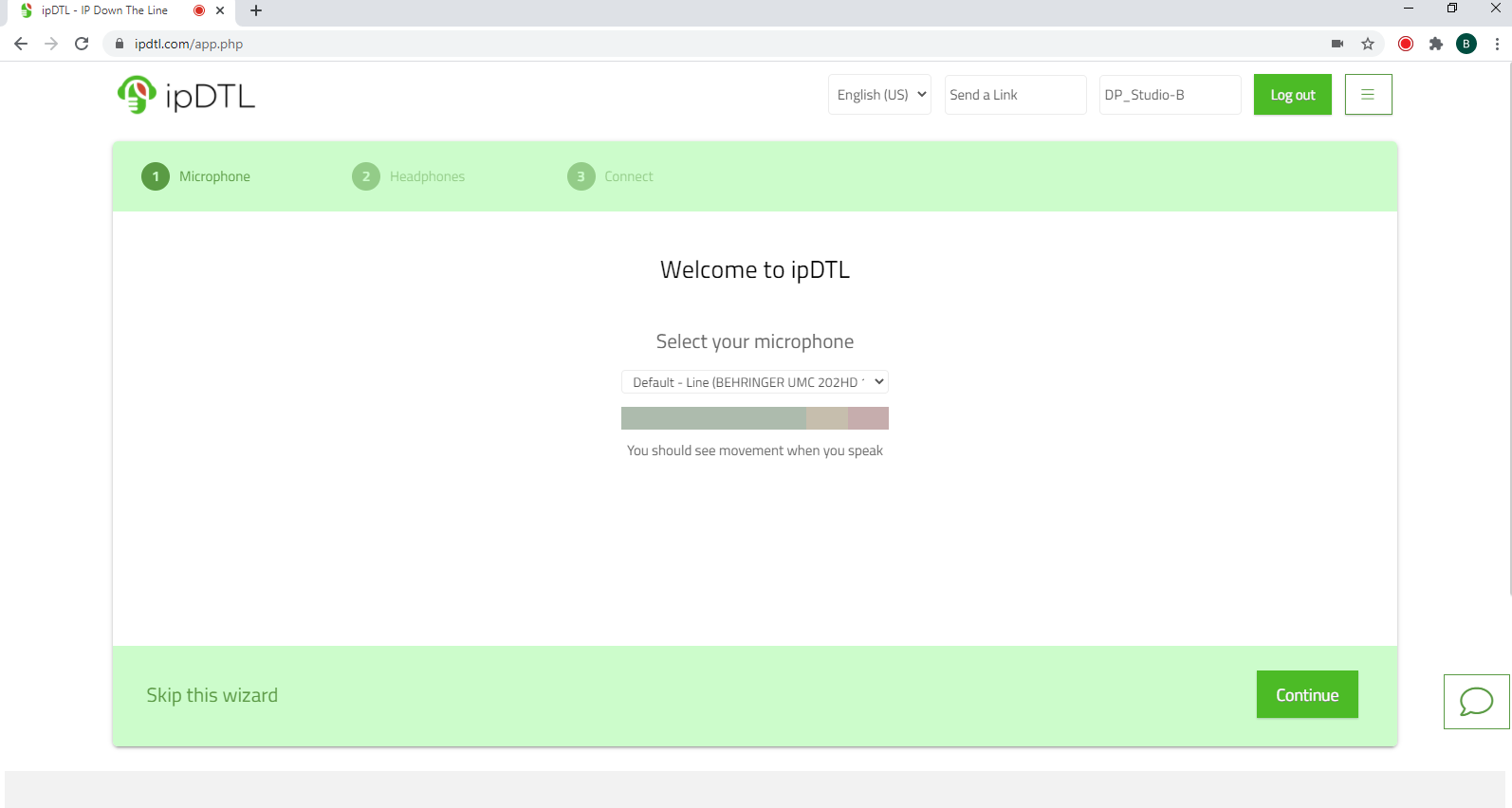
Task: Open the microphone selection dropdown
Action: (x=755, y=382)
